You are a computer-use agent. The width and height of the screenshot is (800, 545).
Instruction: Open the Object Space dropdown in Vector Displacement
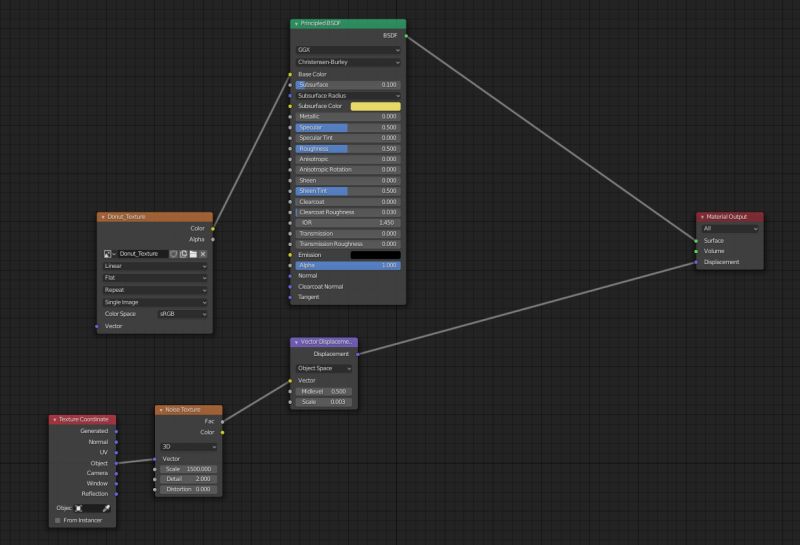pyautogui.click(x=324, y=368)
